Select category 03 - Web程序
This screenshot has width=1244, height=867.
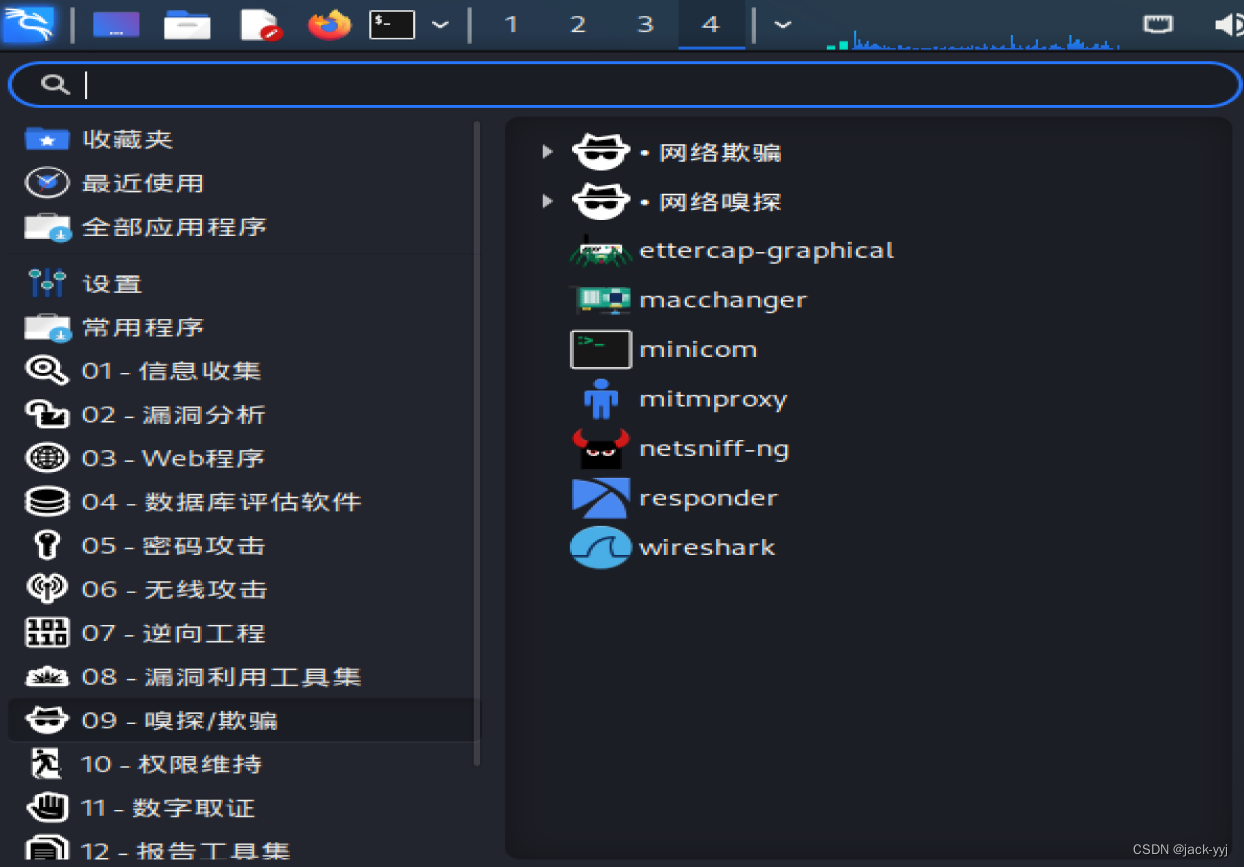coord(240,458)
